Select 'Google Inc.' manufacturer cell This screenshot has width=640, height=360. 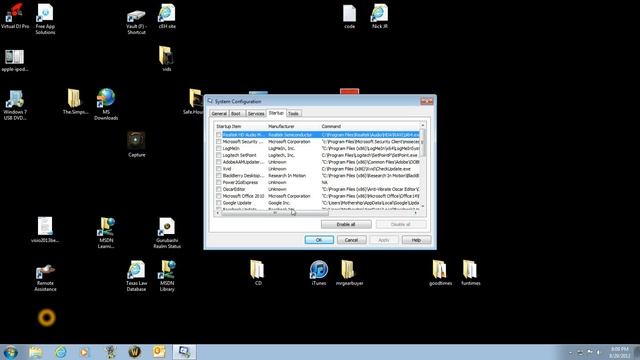(x=279, y=203)
